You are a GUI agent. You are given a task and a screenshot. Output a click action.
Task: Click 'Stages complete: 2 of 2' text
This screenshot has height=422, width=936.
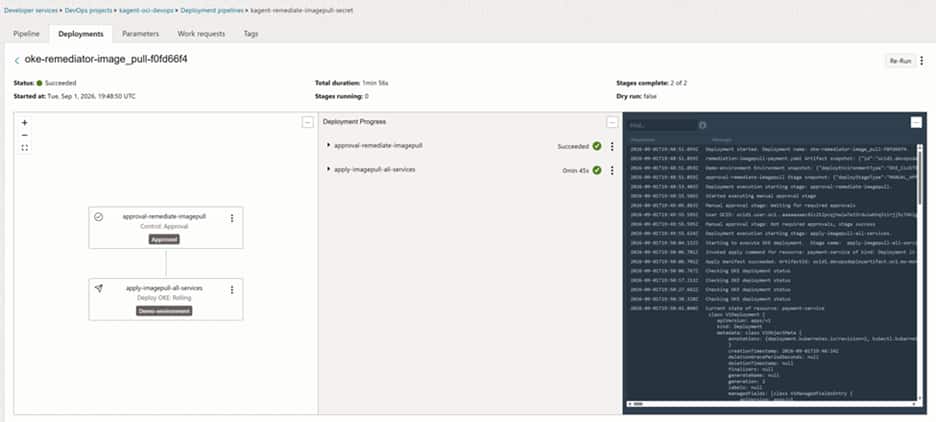(652, 83)
